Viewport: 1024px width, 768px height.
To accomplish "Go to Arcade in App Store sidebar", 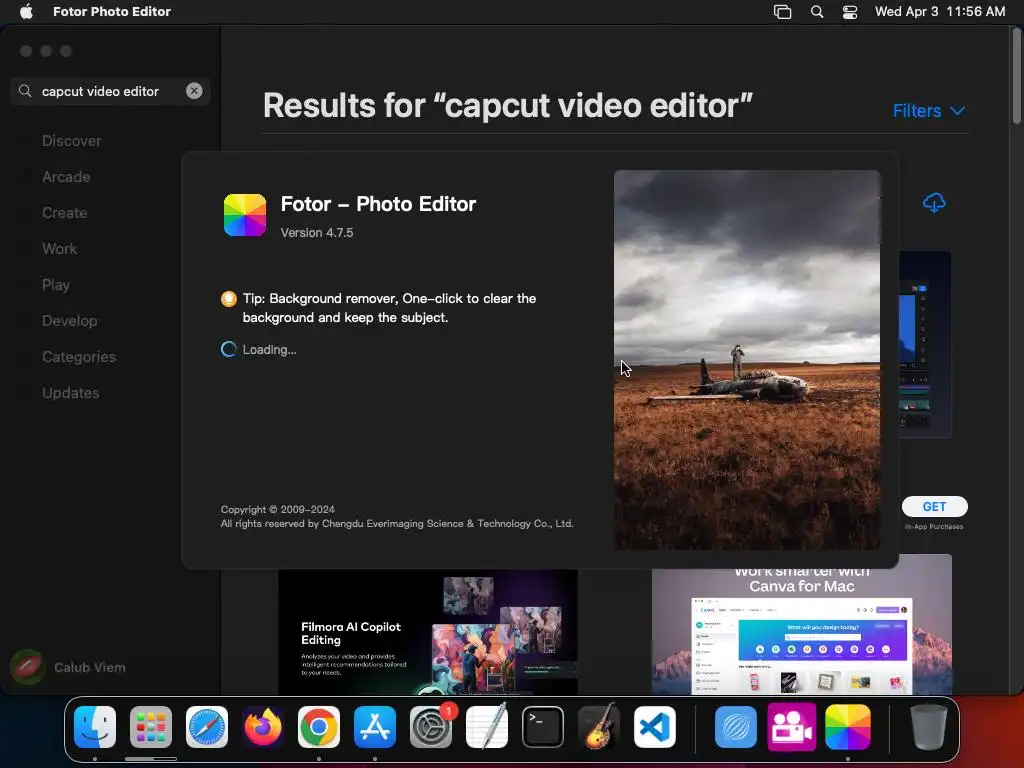I will (x=66, y=177).
